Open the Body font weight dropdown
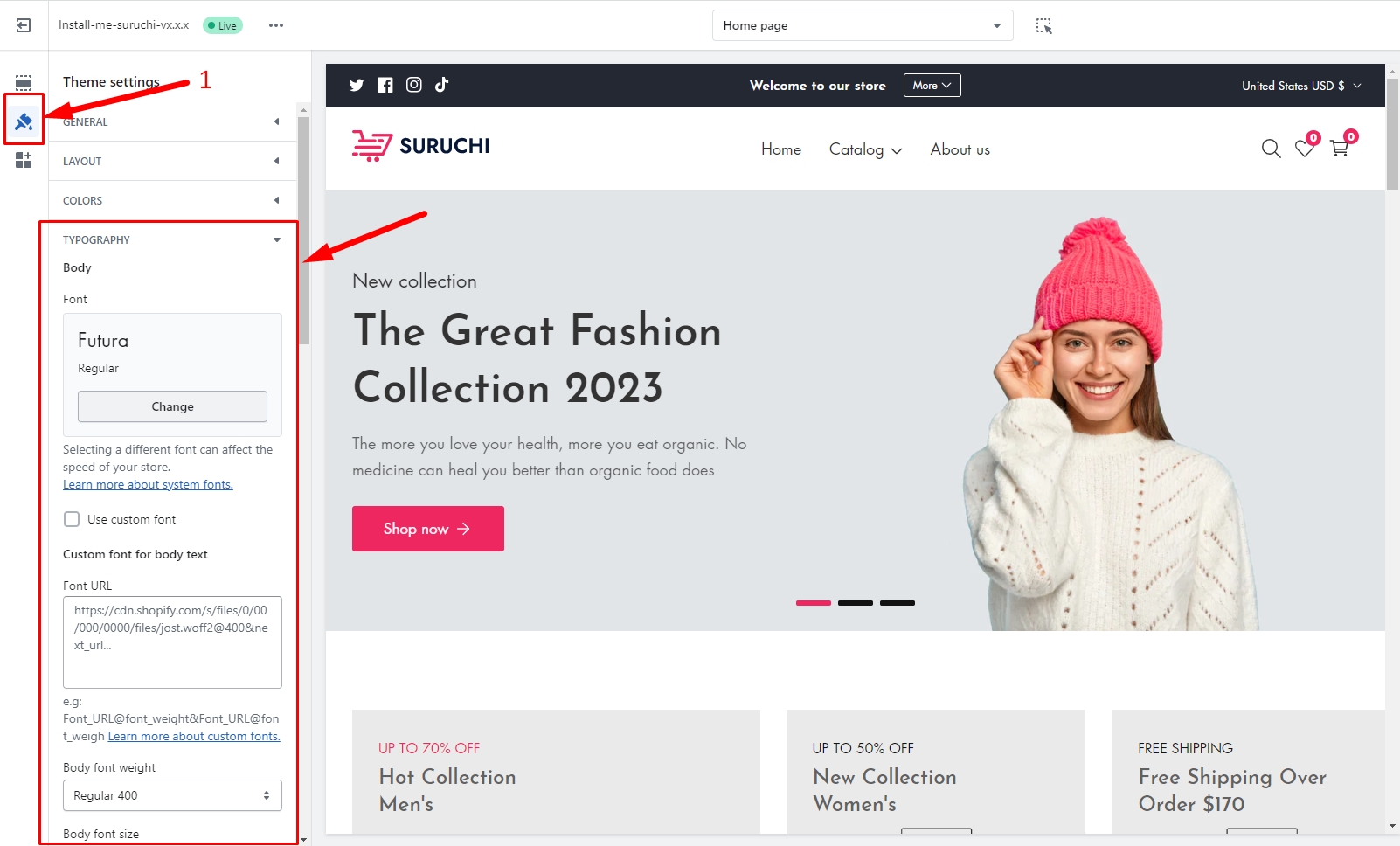The width and height of the screenshot is (1400, 846). pyautogui.click(x=172, y=795)
